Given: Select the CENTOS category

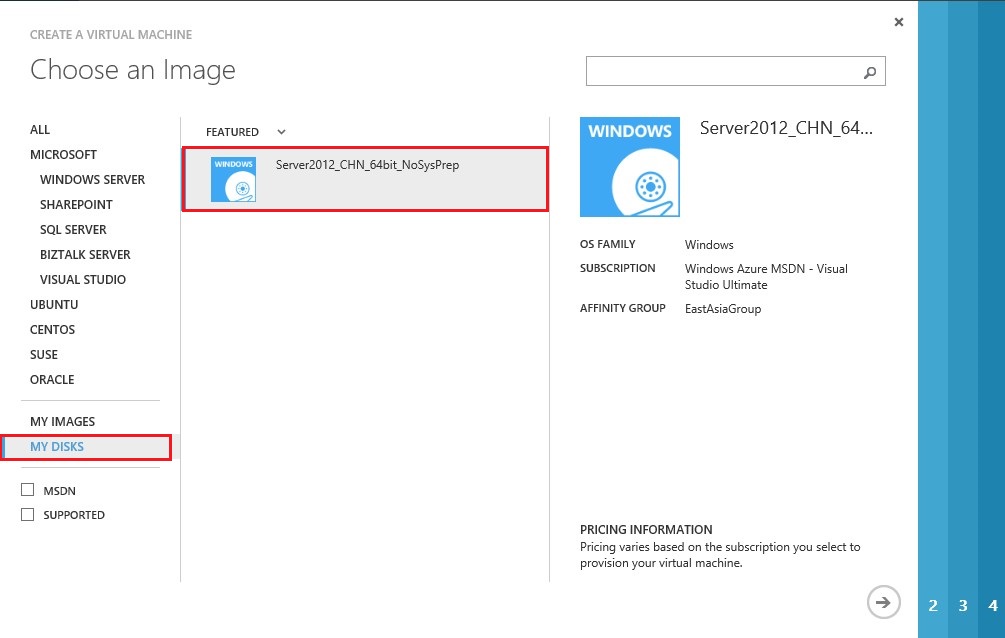Looking at the screenshot, I should (x=53, y=330).
